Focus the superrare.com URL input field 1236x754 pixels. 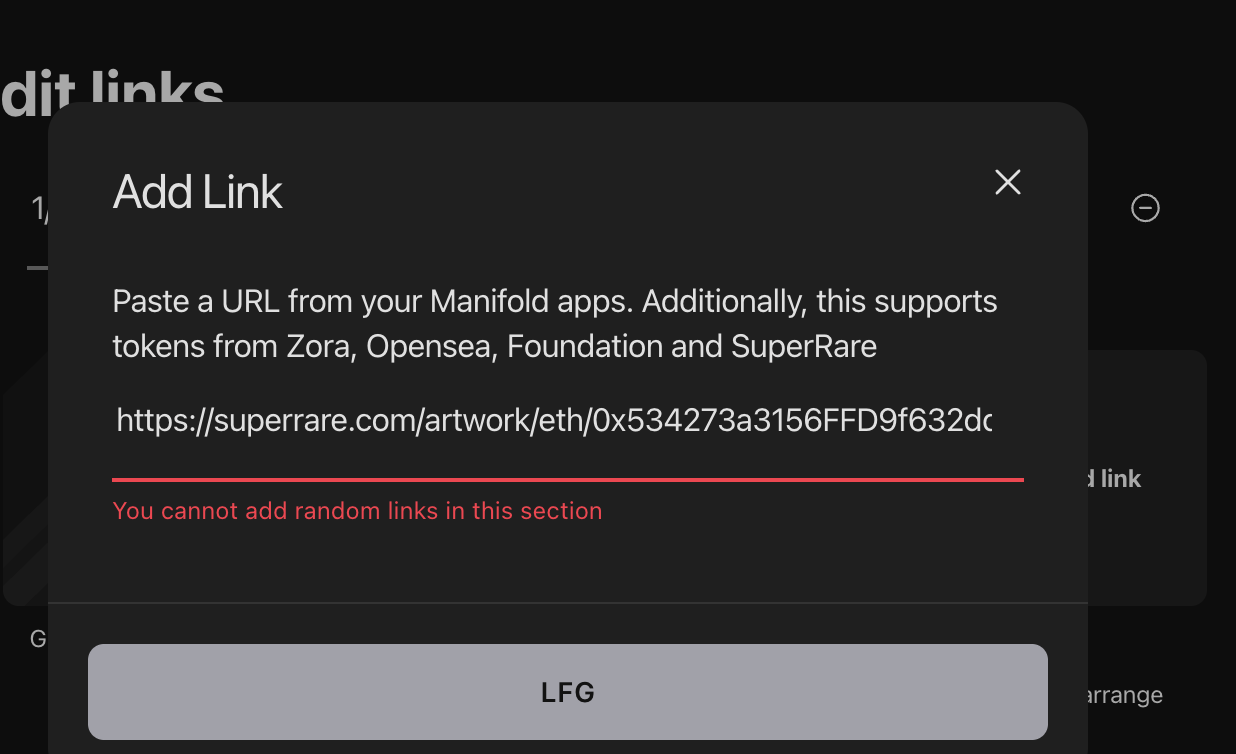point(568,421)
